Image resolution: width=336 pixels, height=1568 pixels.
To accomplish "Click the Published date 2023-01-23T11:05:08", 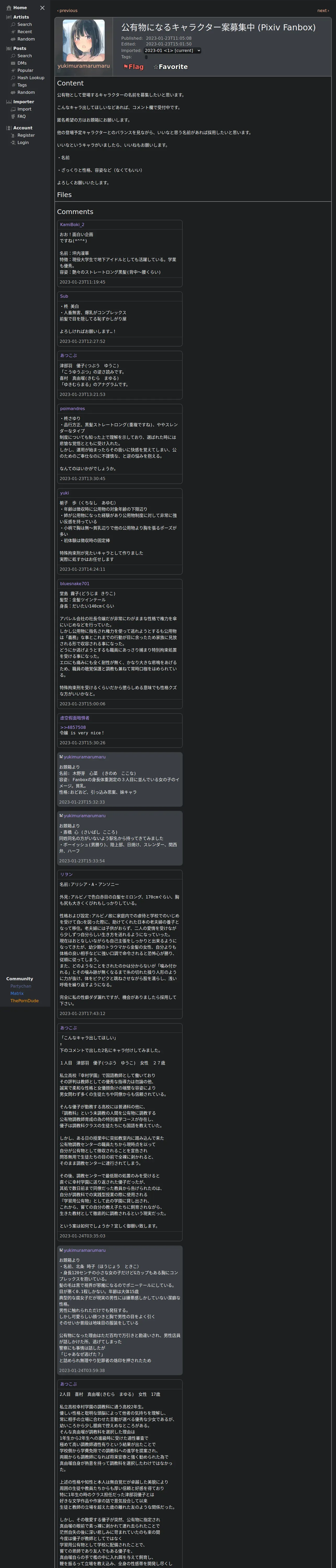I will coord(168,38).
